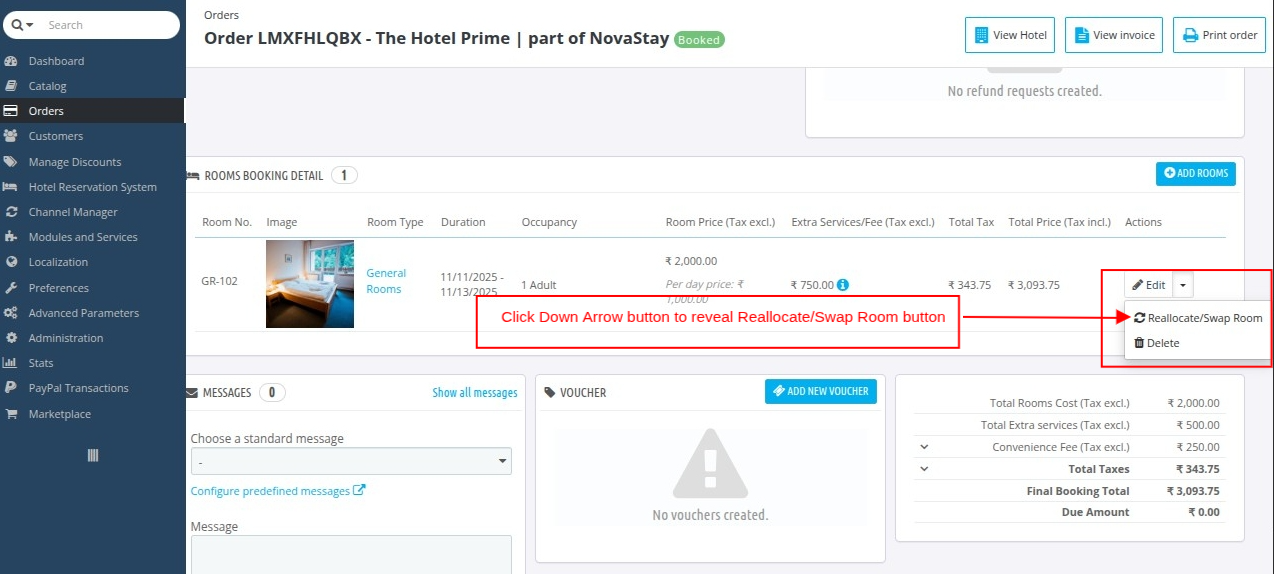Click the Dashboard icon in sidebar
Screen dimensions: 1274x574
tap(11, 61)
